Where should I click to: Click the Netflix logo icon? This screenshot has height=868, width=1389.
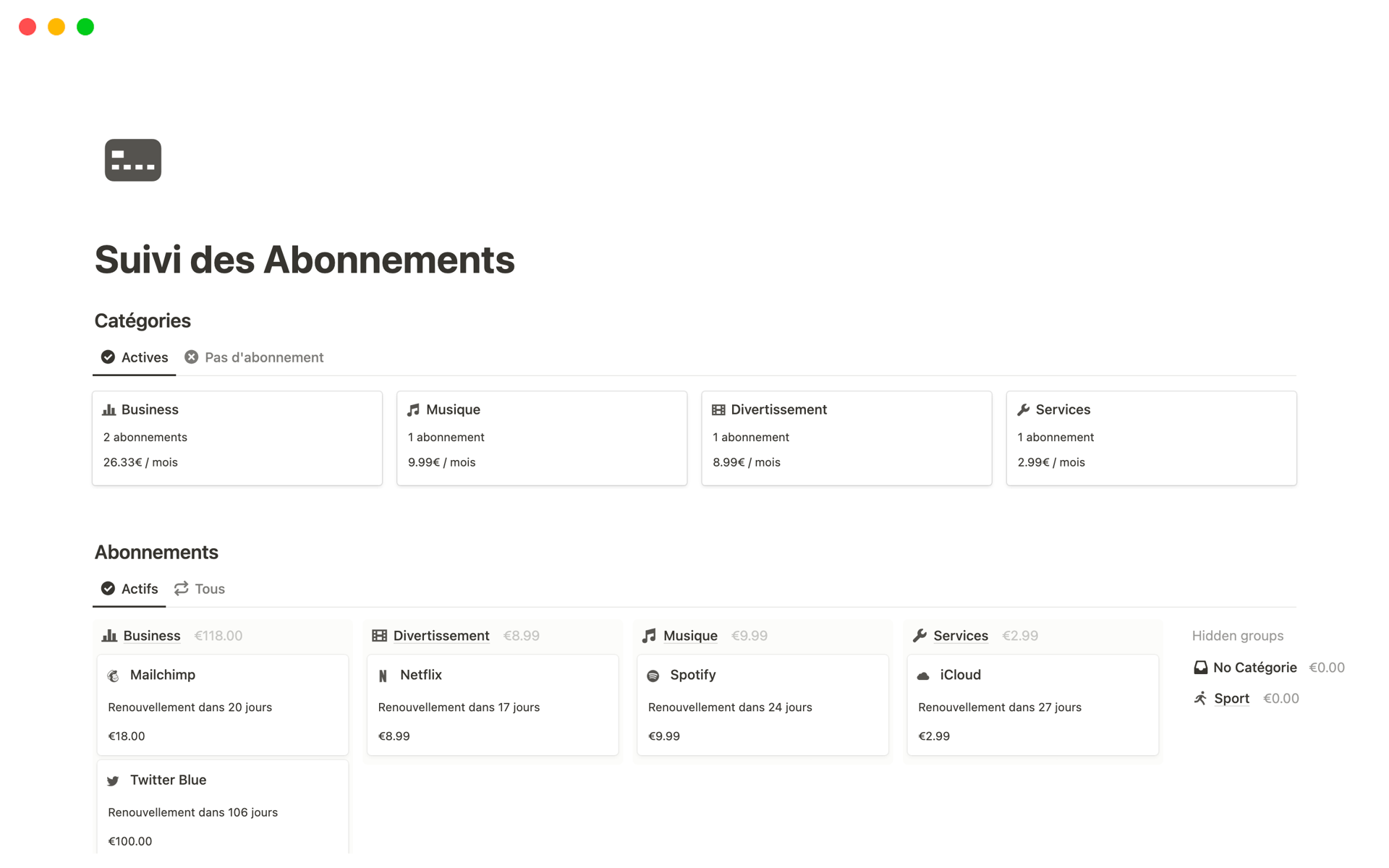[383, 676]
